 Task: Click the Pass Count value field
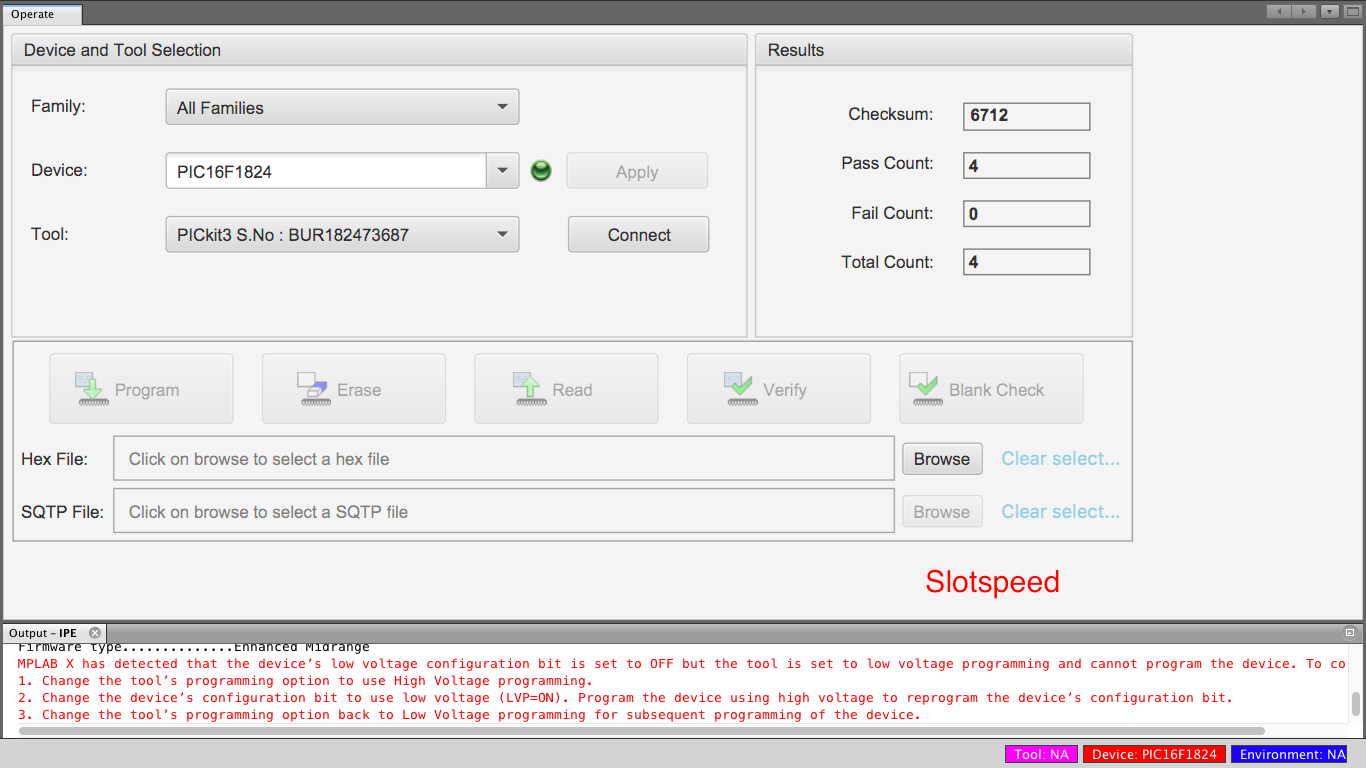(x=1026, y=165)
